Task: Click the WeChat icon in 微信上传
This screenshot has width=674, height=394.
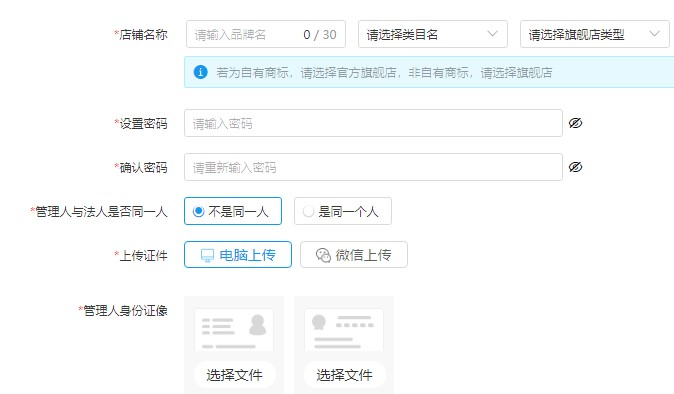Action: point(323,255)
